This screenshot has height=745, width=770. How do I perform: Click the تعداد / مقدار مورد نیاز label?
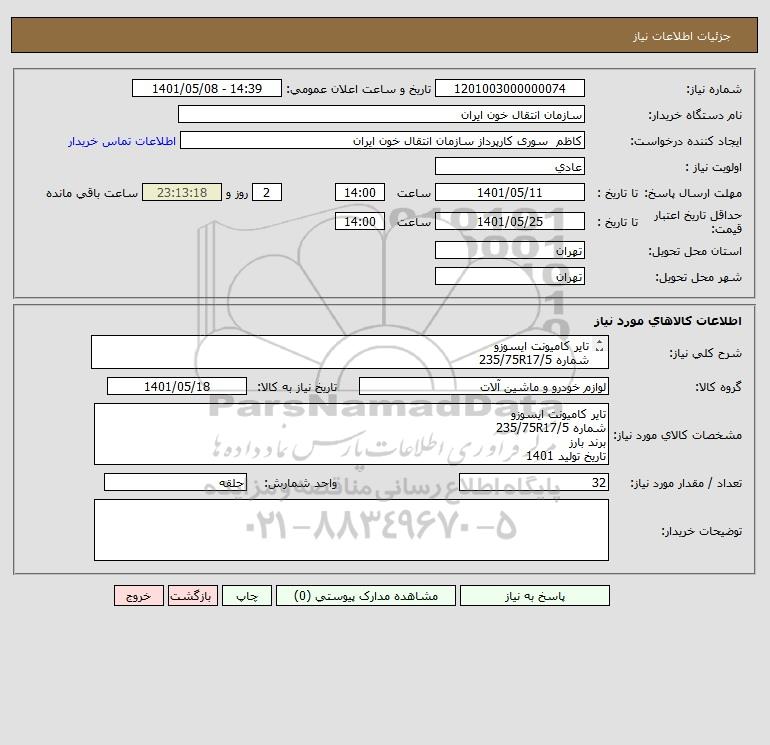point(686,483)
